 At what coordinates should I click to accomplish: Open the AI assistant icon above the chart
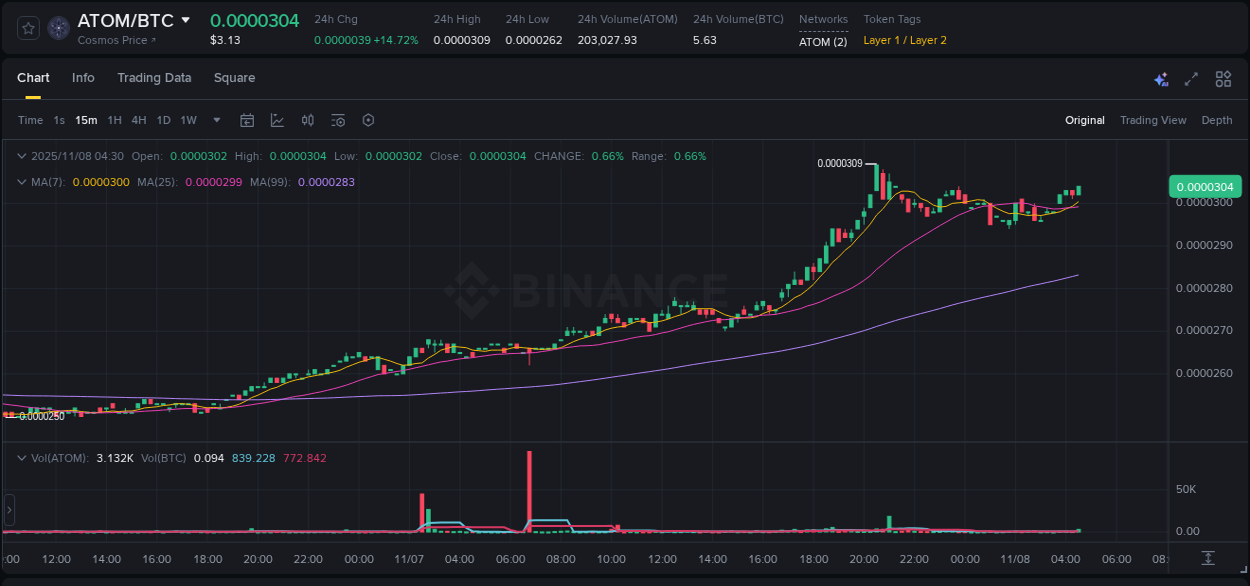click(1161, 78)
